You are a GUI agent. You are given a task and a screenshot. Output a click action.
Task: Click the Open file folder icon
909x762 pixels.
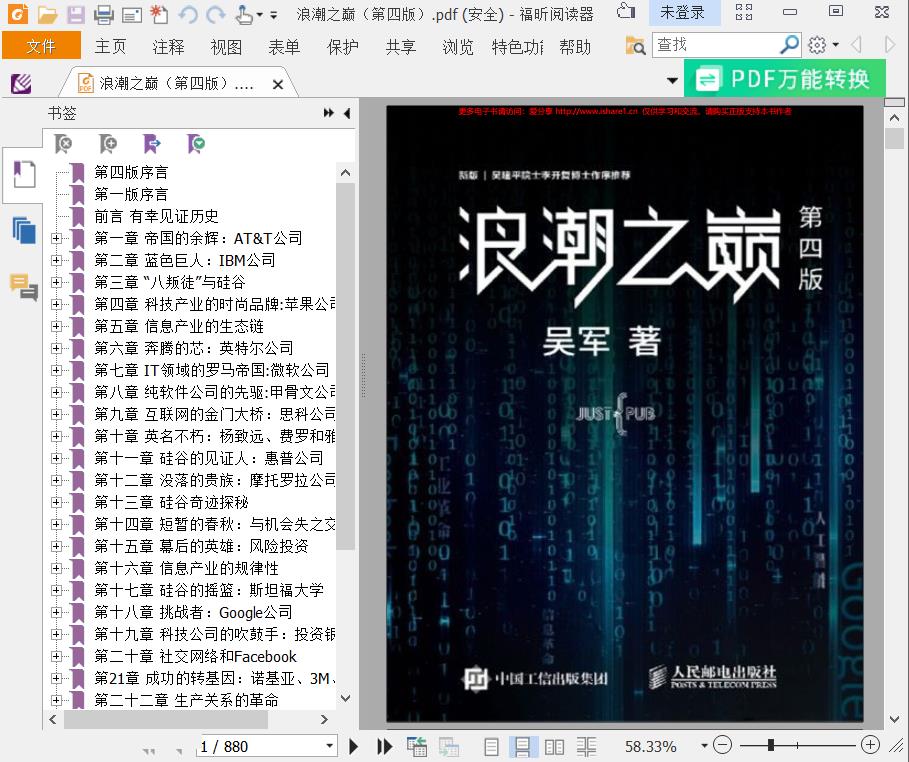click(x=47, y=13)
